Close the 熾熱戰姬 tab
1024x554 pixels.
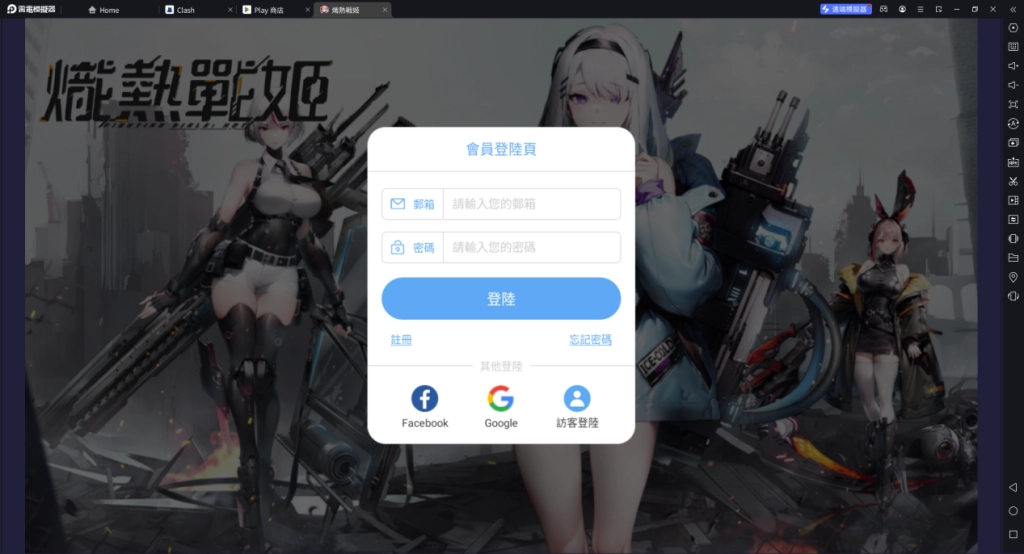coord(385,10)
